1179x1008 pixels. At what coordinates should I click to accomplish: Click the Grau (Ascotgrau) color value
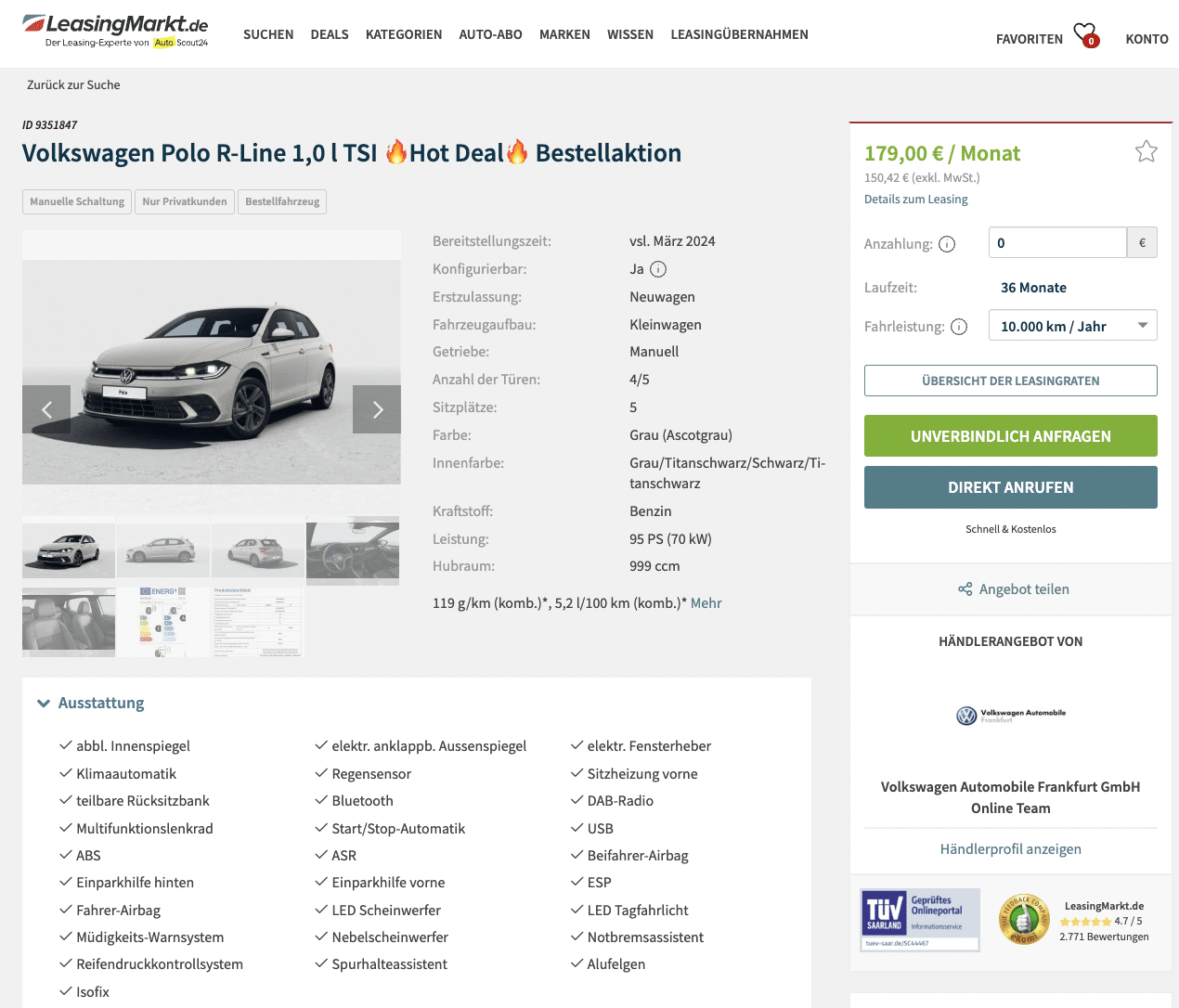click(680, 435)
